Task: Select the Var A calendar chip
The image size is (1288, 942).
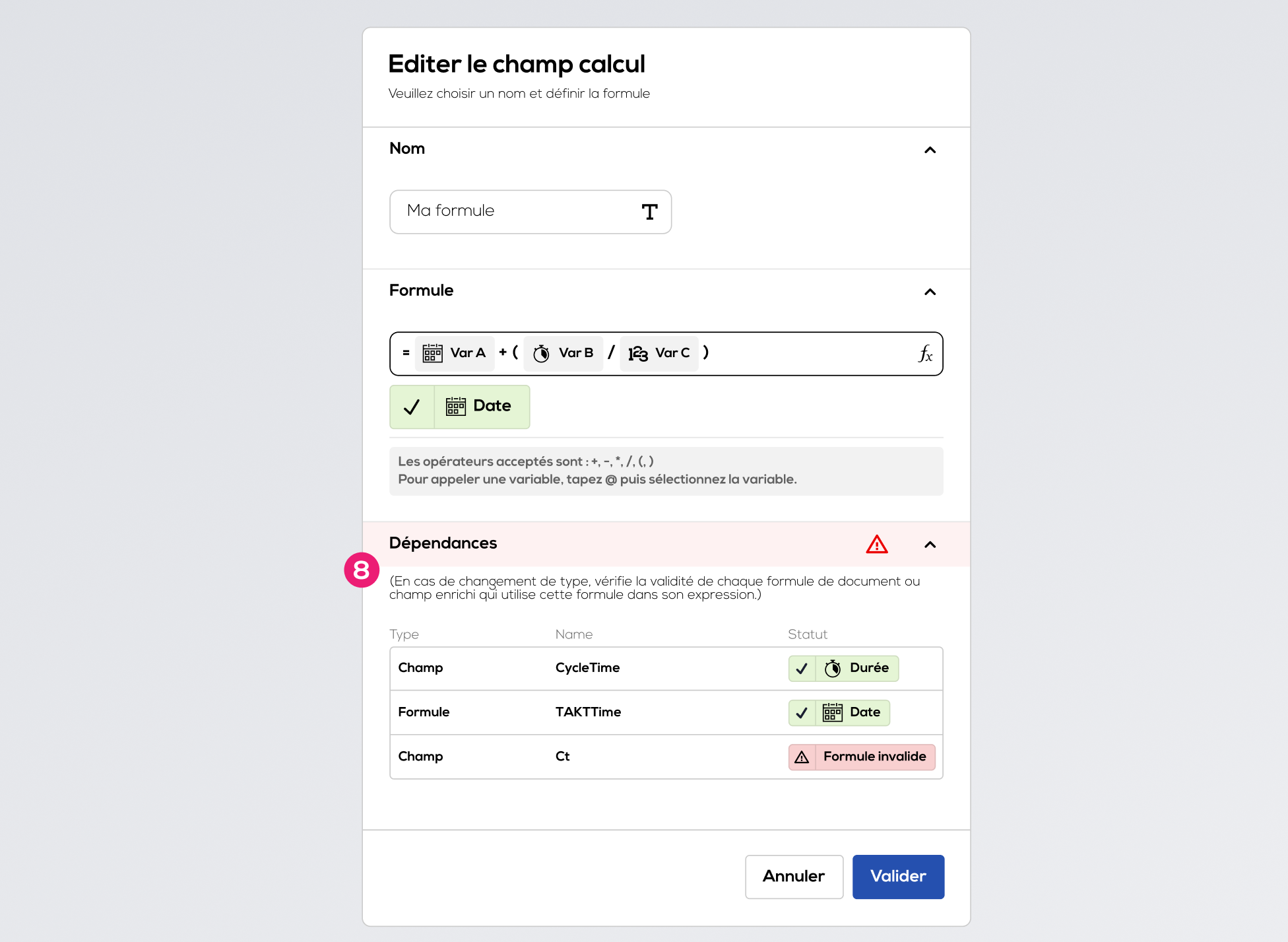Action: [x=455, y=353]
